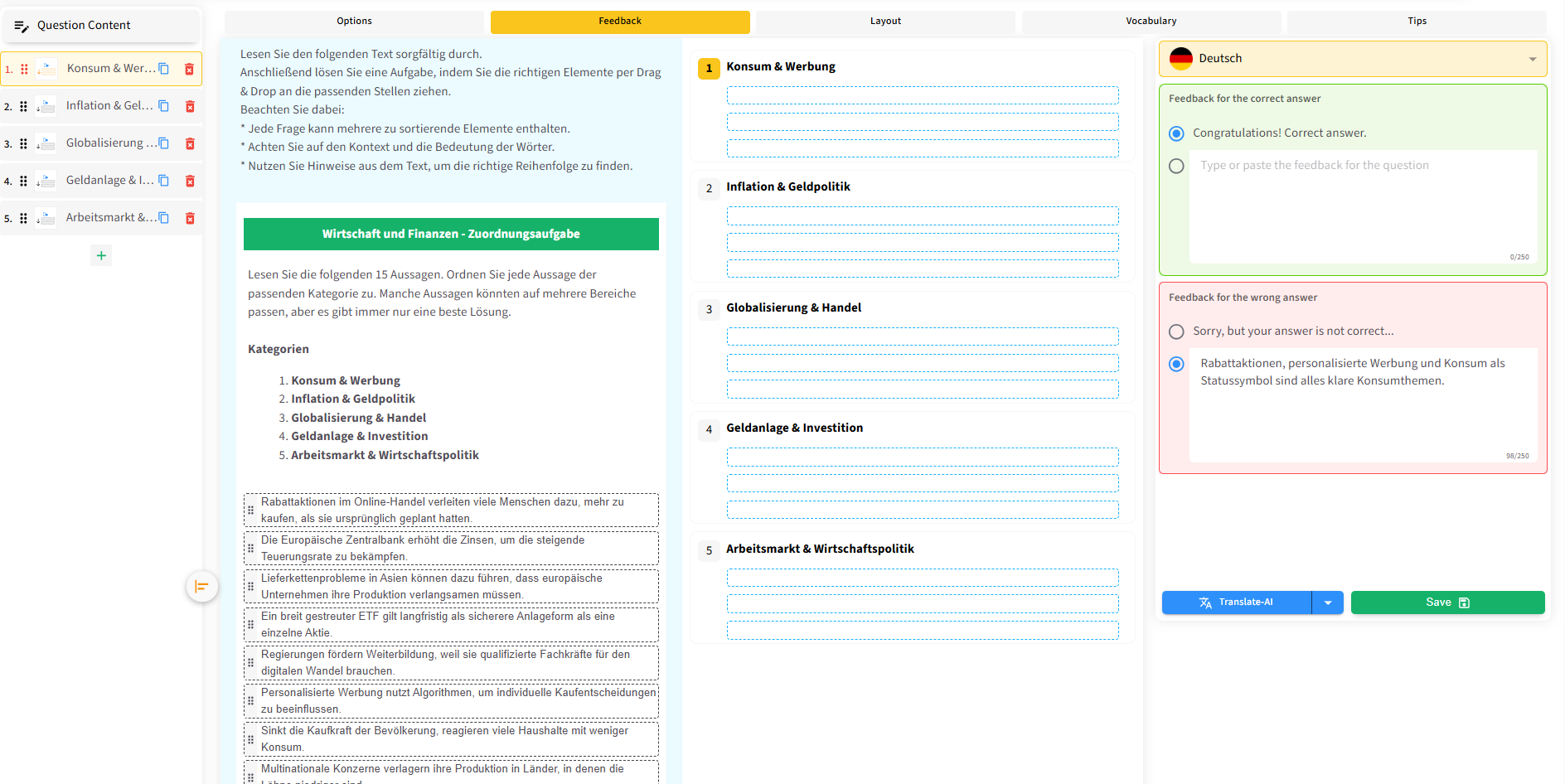
Task: Delete the Arbeitsmarkt question item
Action: [190, 218]
